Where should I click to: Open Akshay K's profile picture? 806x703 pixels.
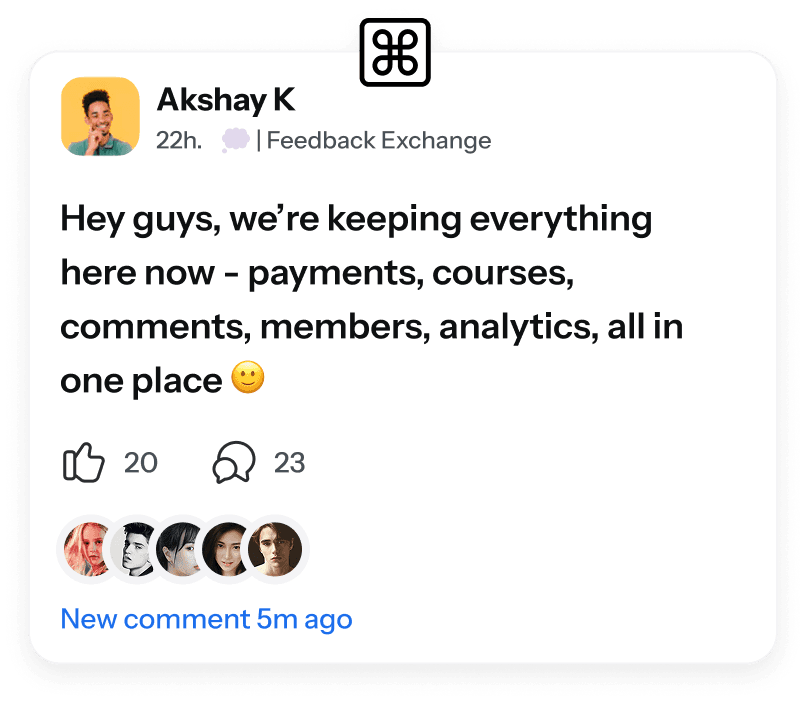click(100, 116)
